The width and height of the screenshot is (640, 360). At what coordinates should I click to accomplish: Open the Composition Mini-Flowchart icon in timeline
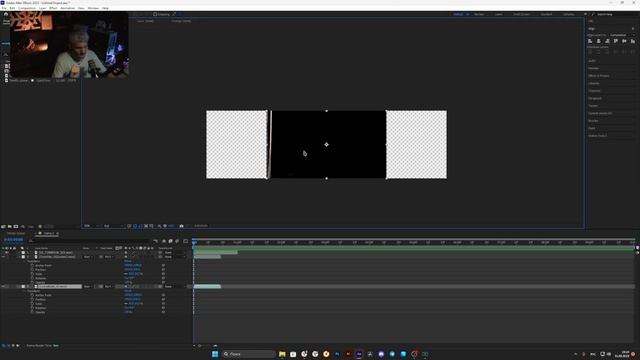coord(156,241)
